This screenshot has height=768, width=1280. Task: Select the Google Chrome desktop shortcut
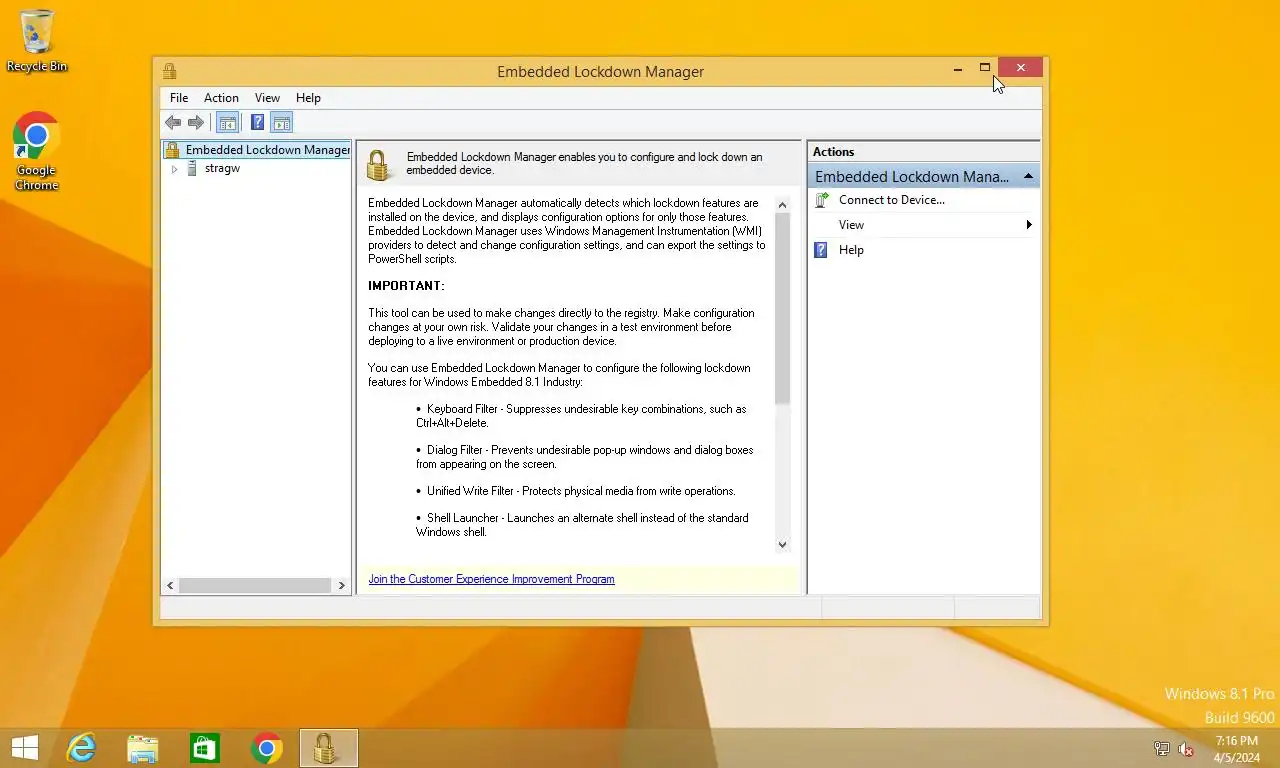pyautogui.click(x=37, y=151)
